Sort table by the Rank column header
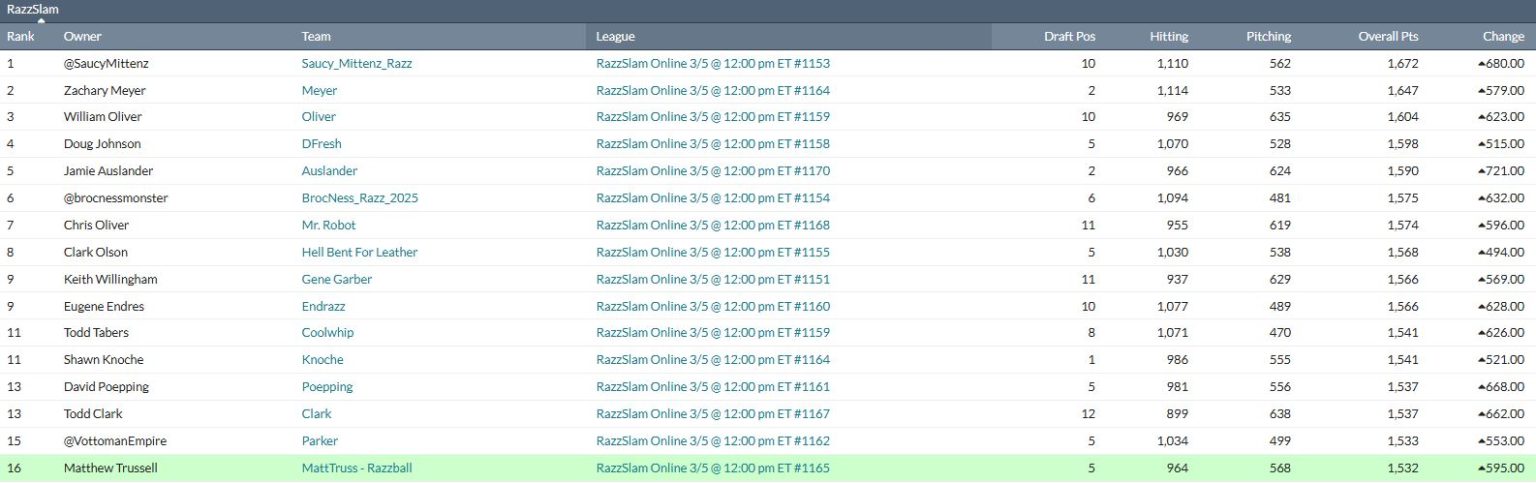 (x=20, y=36)
